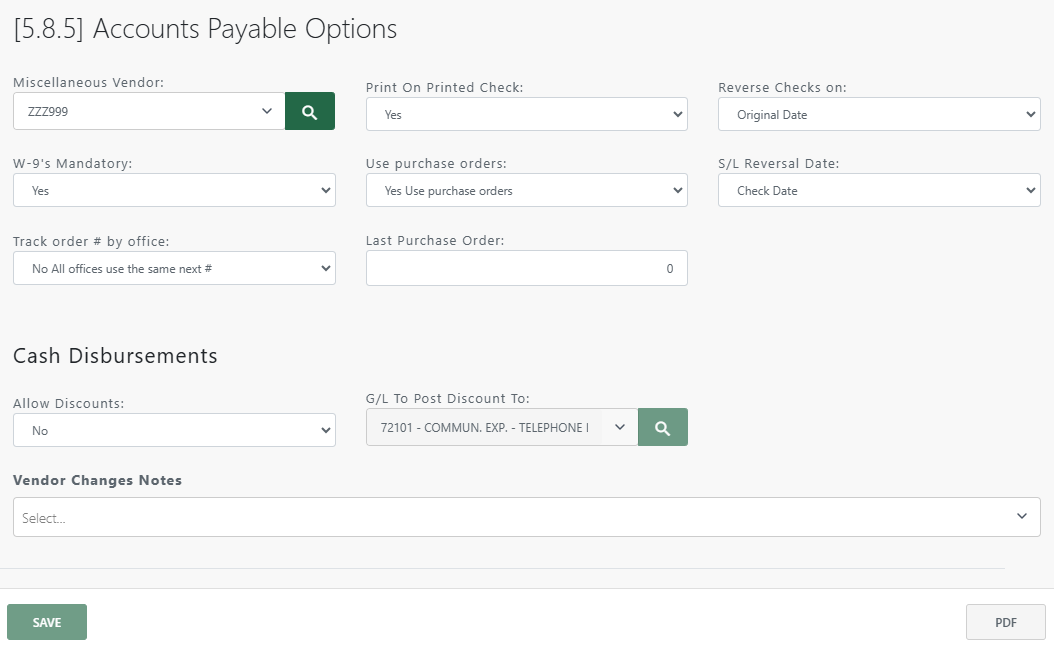Open the S/L Reversal Date dropdown
This screenshot has height=646, width=1054.
click(878, 190)
